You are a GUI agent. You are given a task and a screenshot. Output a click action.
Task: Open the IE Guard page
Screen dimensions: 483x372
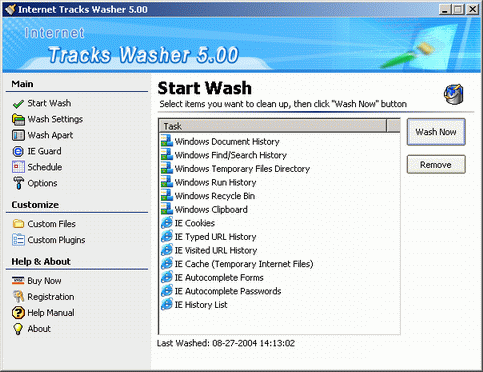click(44, 151)
